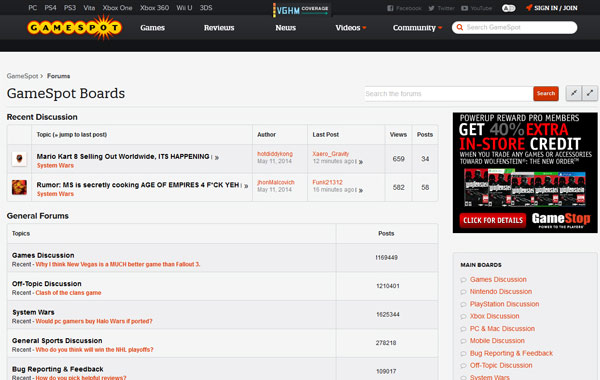Click the Click For Details ad button
The image size is (600, 380).
(x=493, y=220)
